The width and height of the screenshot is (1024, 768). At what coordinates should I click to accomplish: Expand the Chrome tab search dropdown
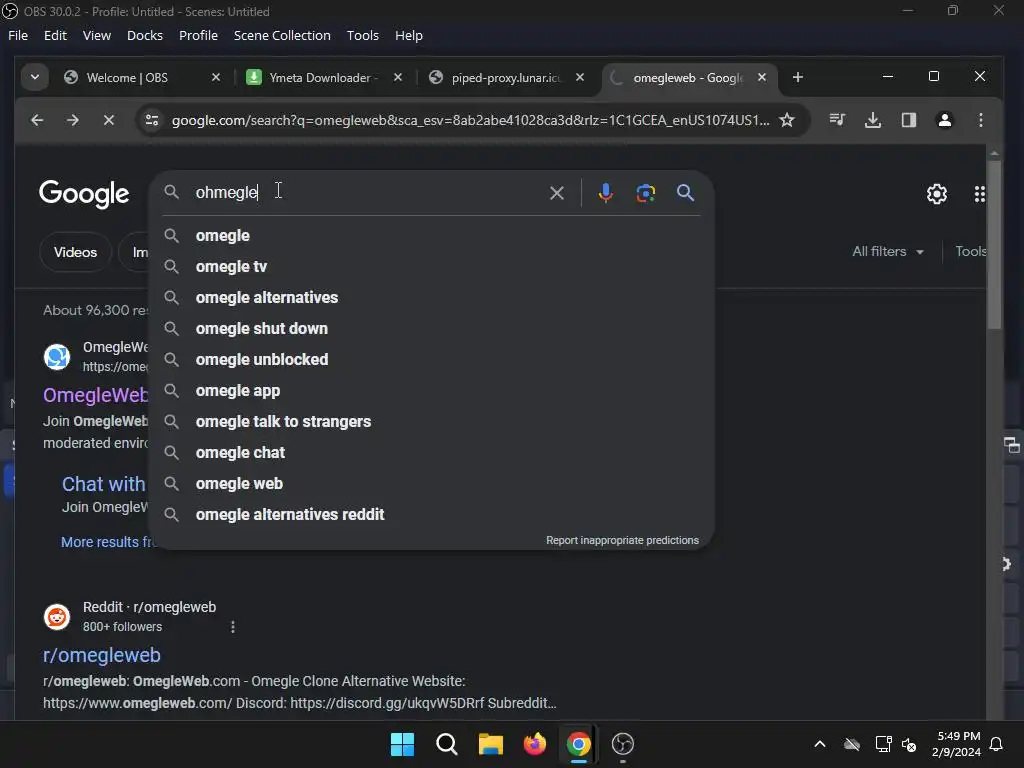[x=35, y=77]
